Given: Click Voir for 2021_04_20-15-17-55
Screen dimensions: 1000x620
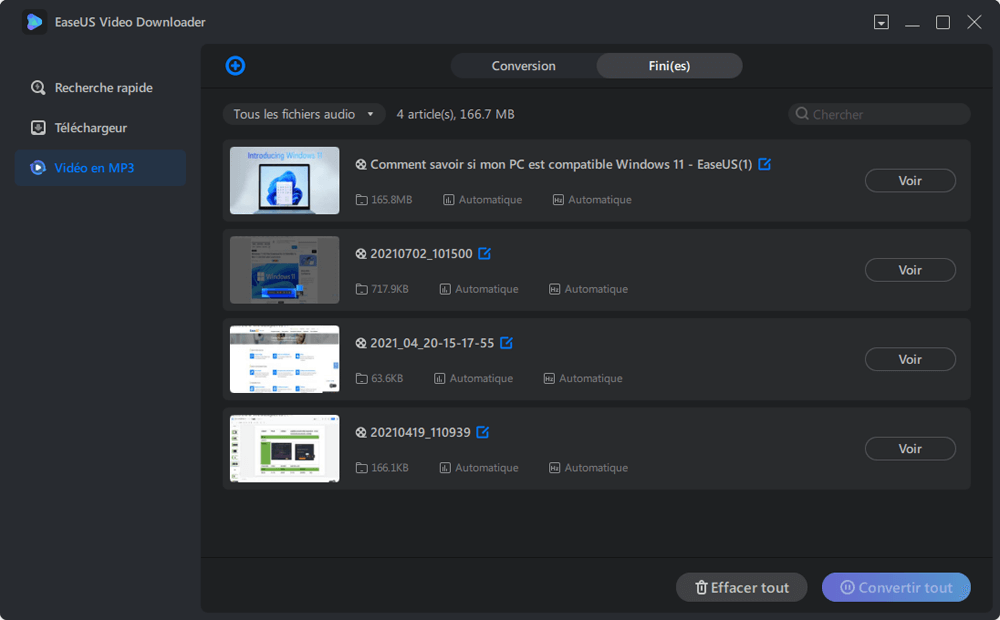Looking at the screenshot, I should coord(910,359).
